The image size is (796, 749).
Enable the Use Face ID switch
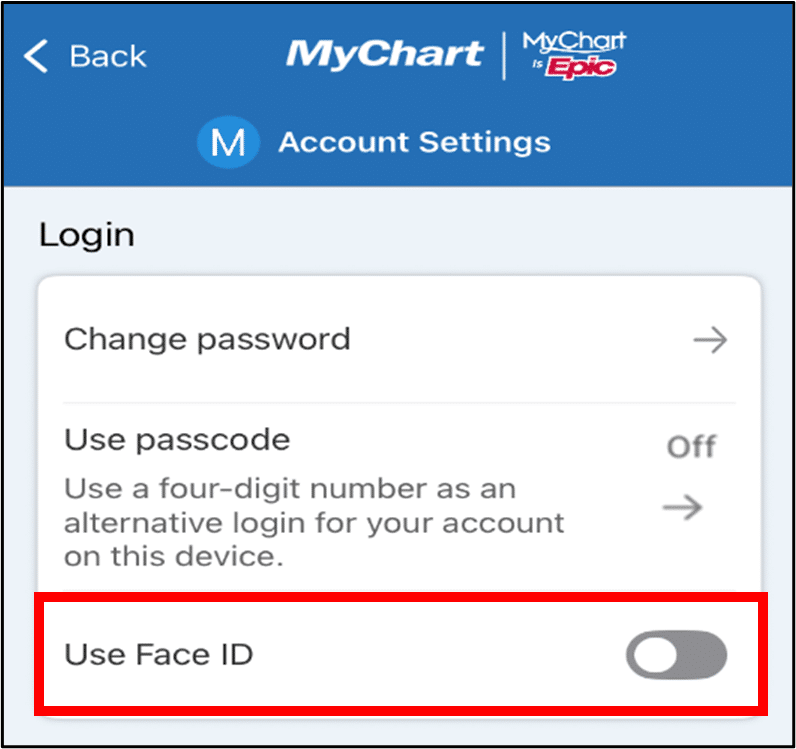[x=677, y=655]
